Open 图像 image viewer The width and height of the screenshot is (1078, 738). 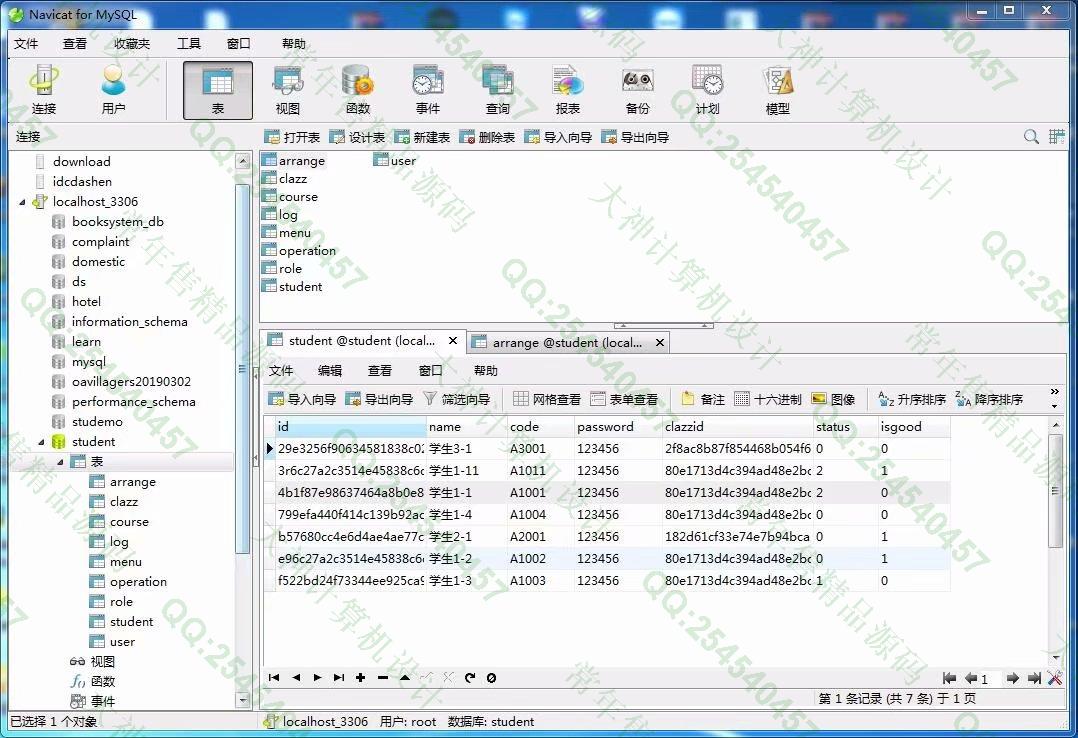[833, 399]
